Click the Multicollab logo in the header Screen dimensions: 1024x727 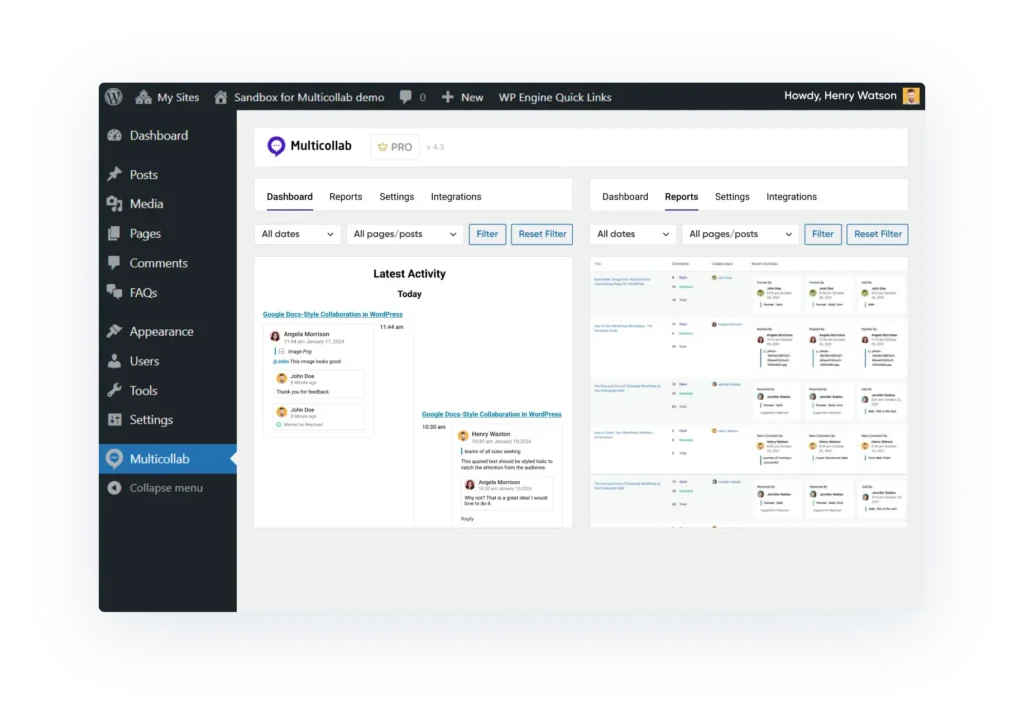pos(310,146)
